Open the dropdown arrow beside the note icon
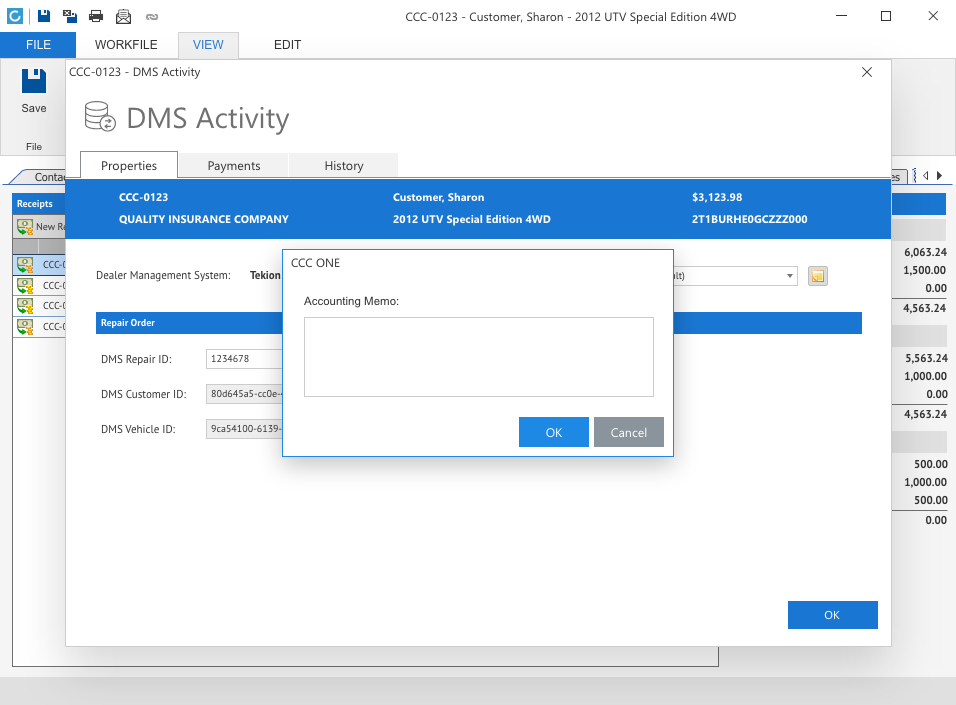This screenshot has height=705, width=956. click(790, 276)
